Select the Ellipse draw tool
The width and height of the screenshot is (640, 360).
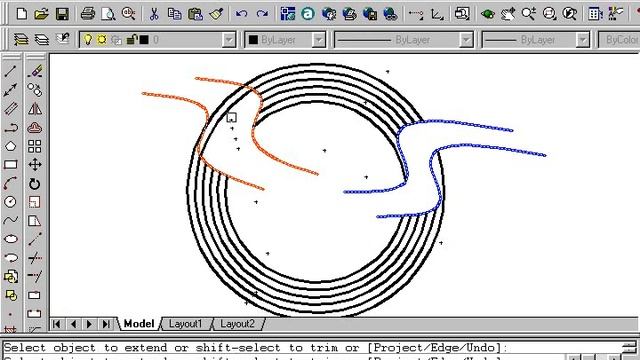[x=11, y=239]
